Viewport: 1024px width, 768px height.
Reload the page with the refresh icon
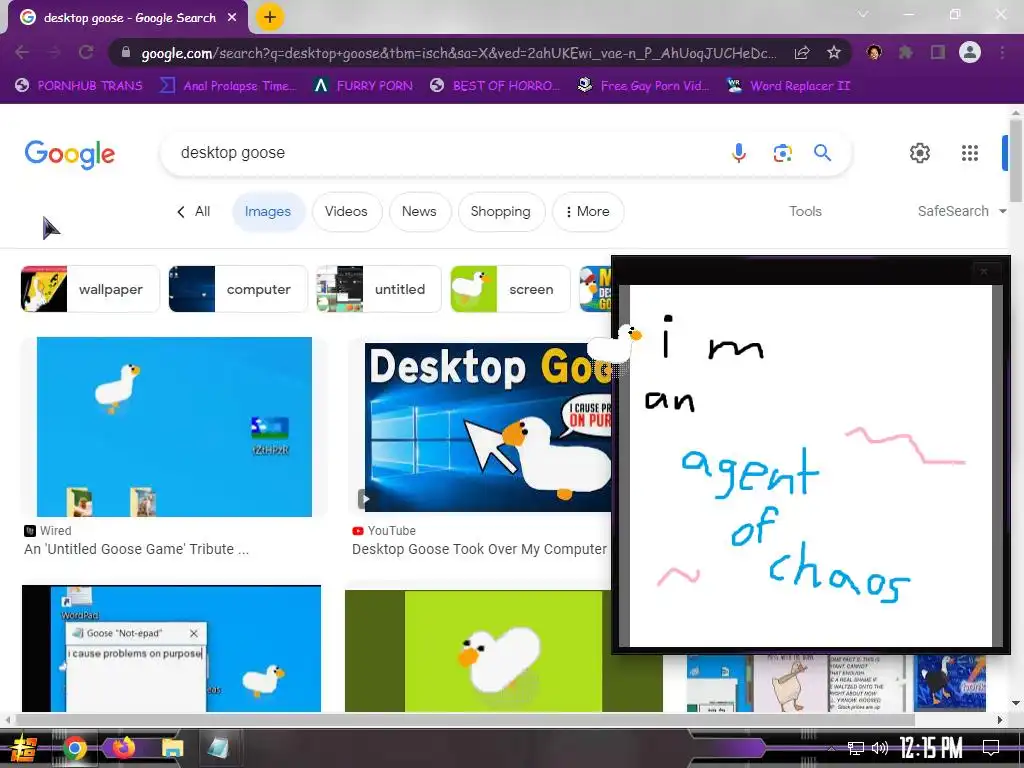pyautogui.click(x=86, y=52)
